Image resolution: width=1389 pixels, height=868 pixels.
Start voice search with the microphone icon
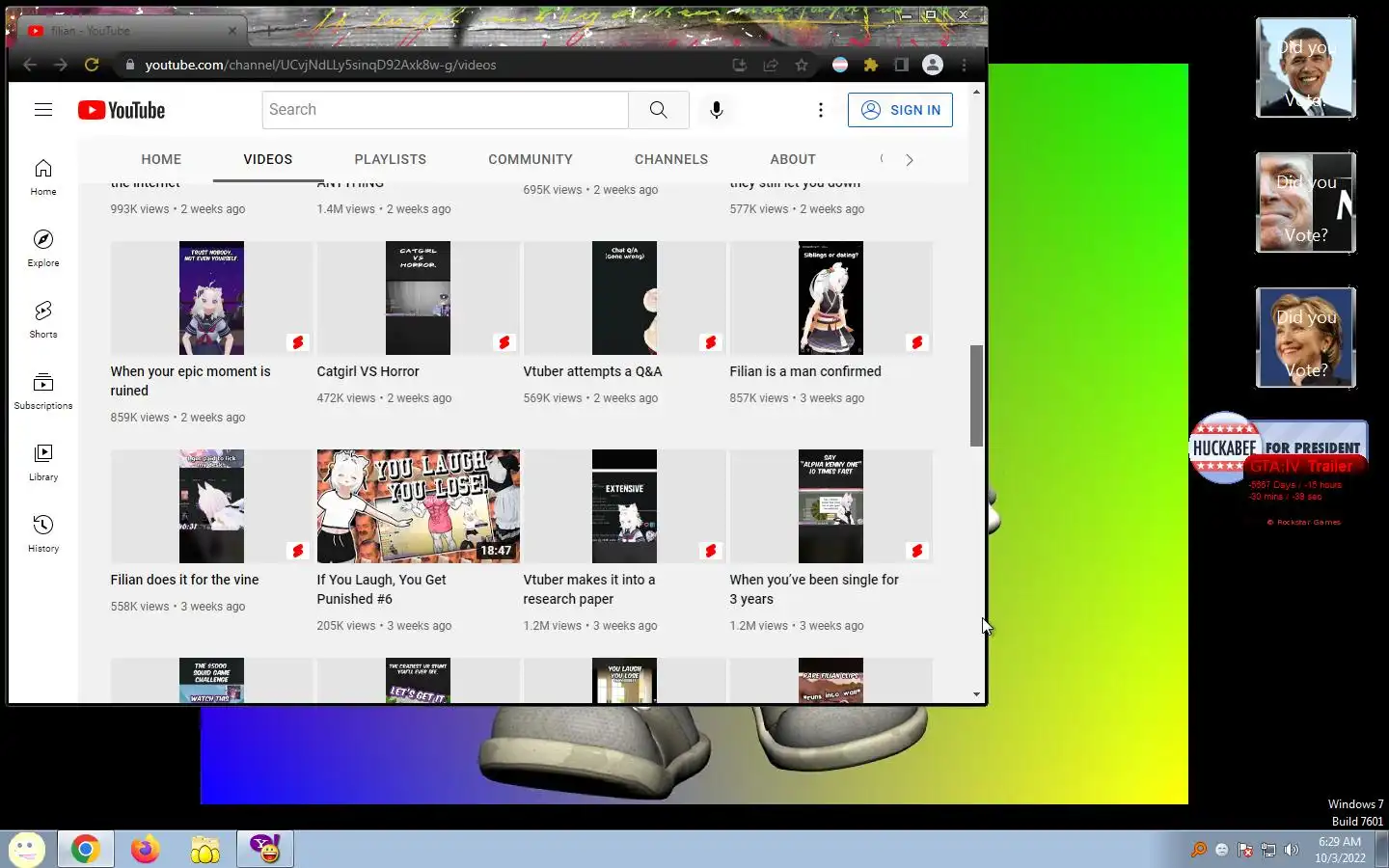pyautogui.click(x=717, y=110)
